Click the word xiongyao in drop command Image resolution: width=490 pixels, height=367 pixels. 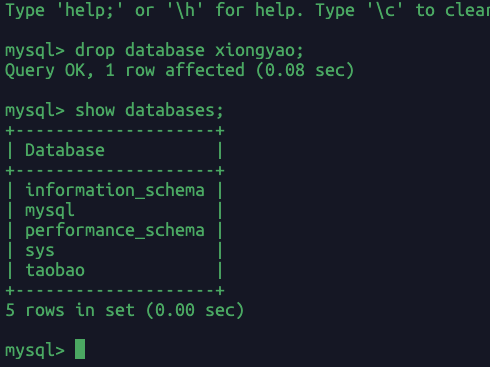coord(259,51)
